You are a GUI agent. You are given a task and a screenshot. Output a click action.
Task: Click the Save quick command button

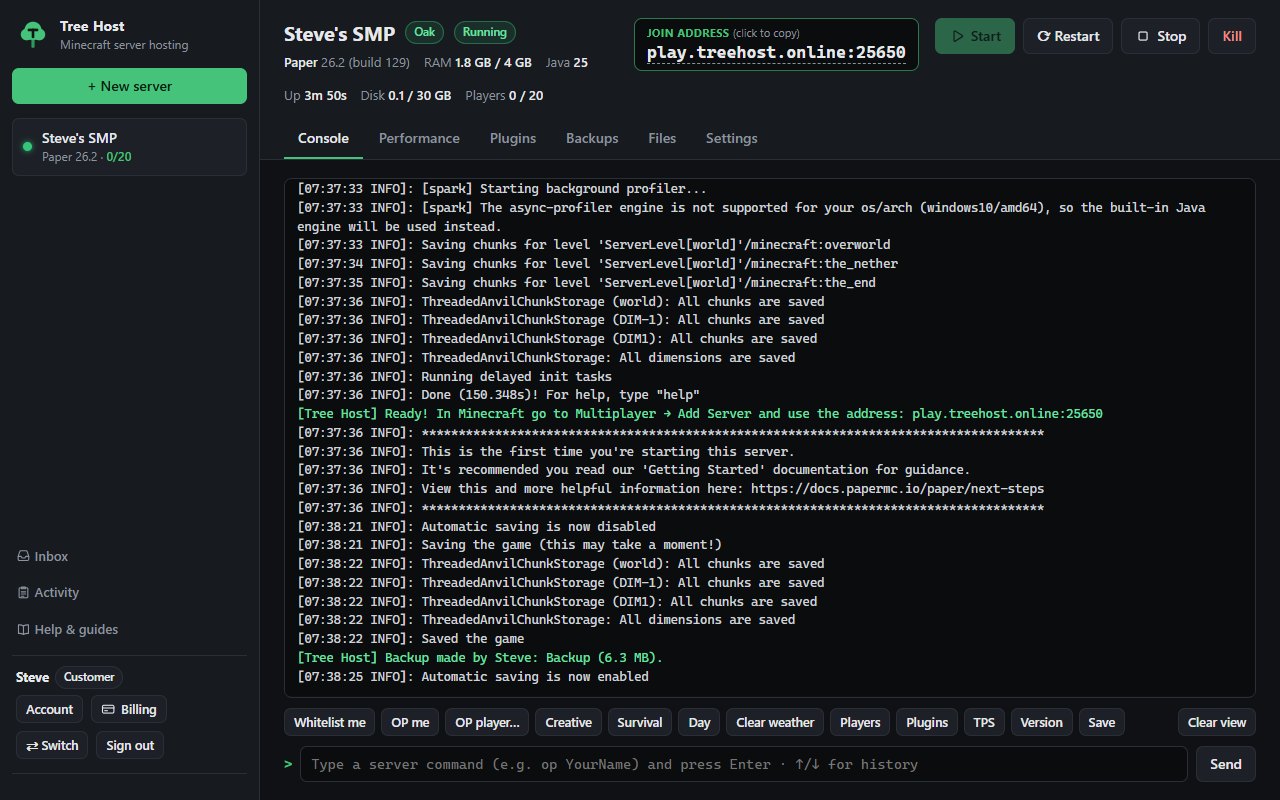[x=1101, y=722]
